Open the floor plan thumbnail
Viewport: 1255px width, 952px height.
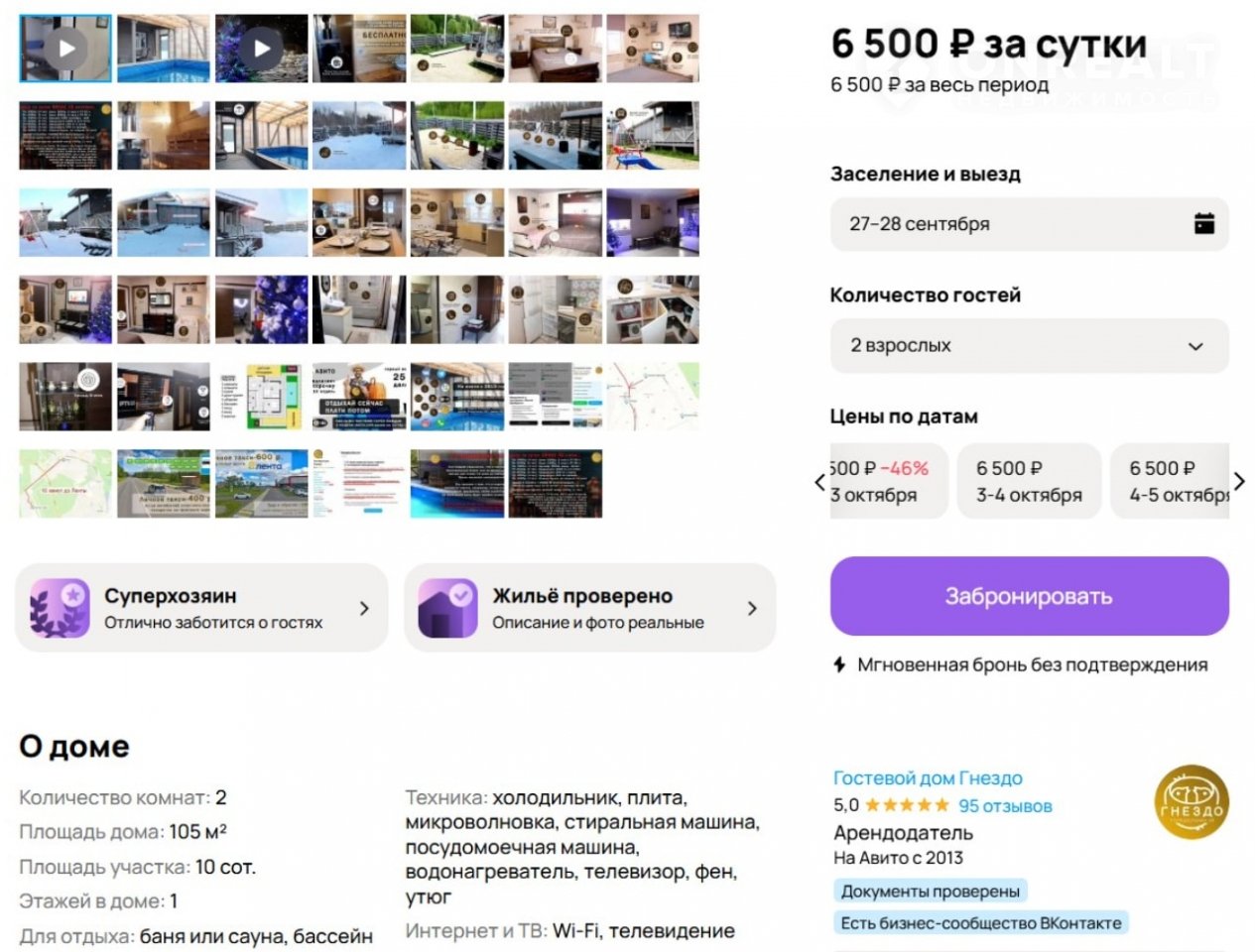pos(261,397)
